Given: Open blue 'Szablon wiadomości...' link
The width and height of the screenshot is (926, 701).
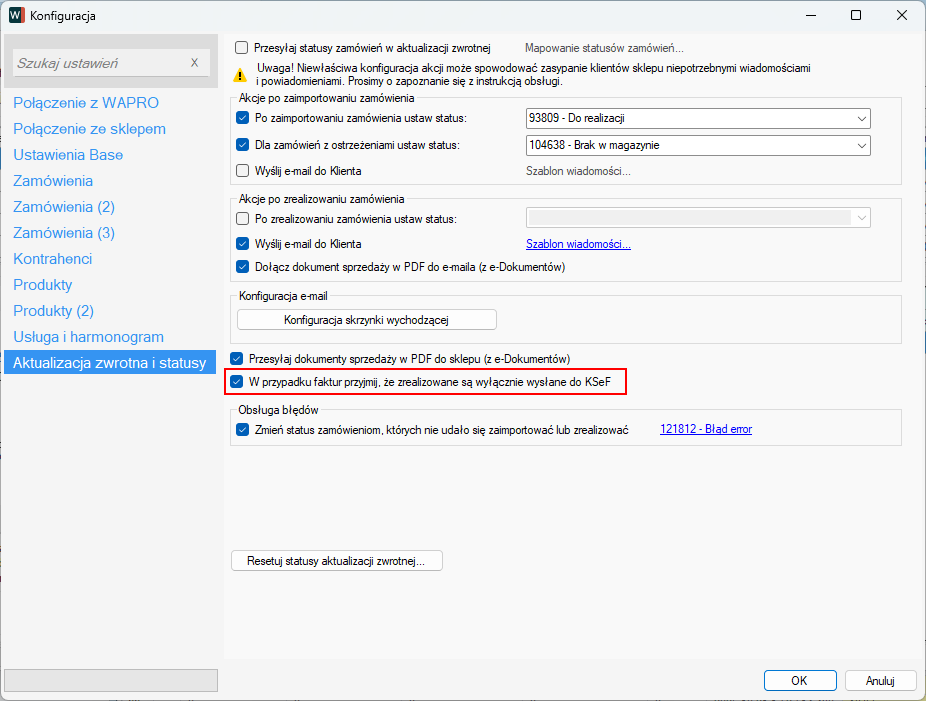Looking at the screenshot, I should [578, 244].
